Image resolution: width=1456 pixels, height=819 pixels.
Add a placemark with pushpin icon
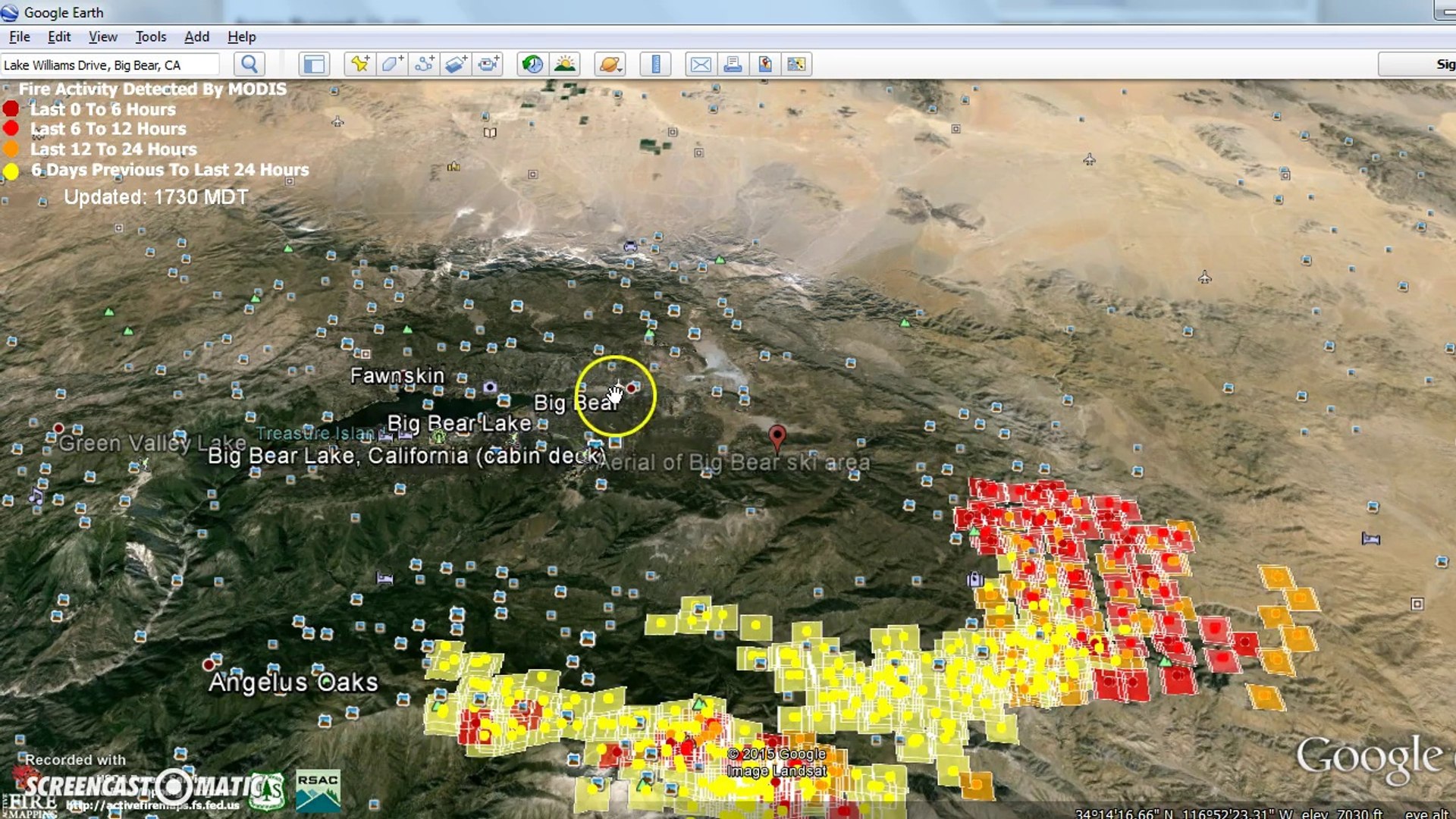click(x=359, y=64)
